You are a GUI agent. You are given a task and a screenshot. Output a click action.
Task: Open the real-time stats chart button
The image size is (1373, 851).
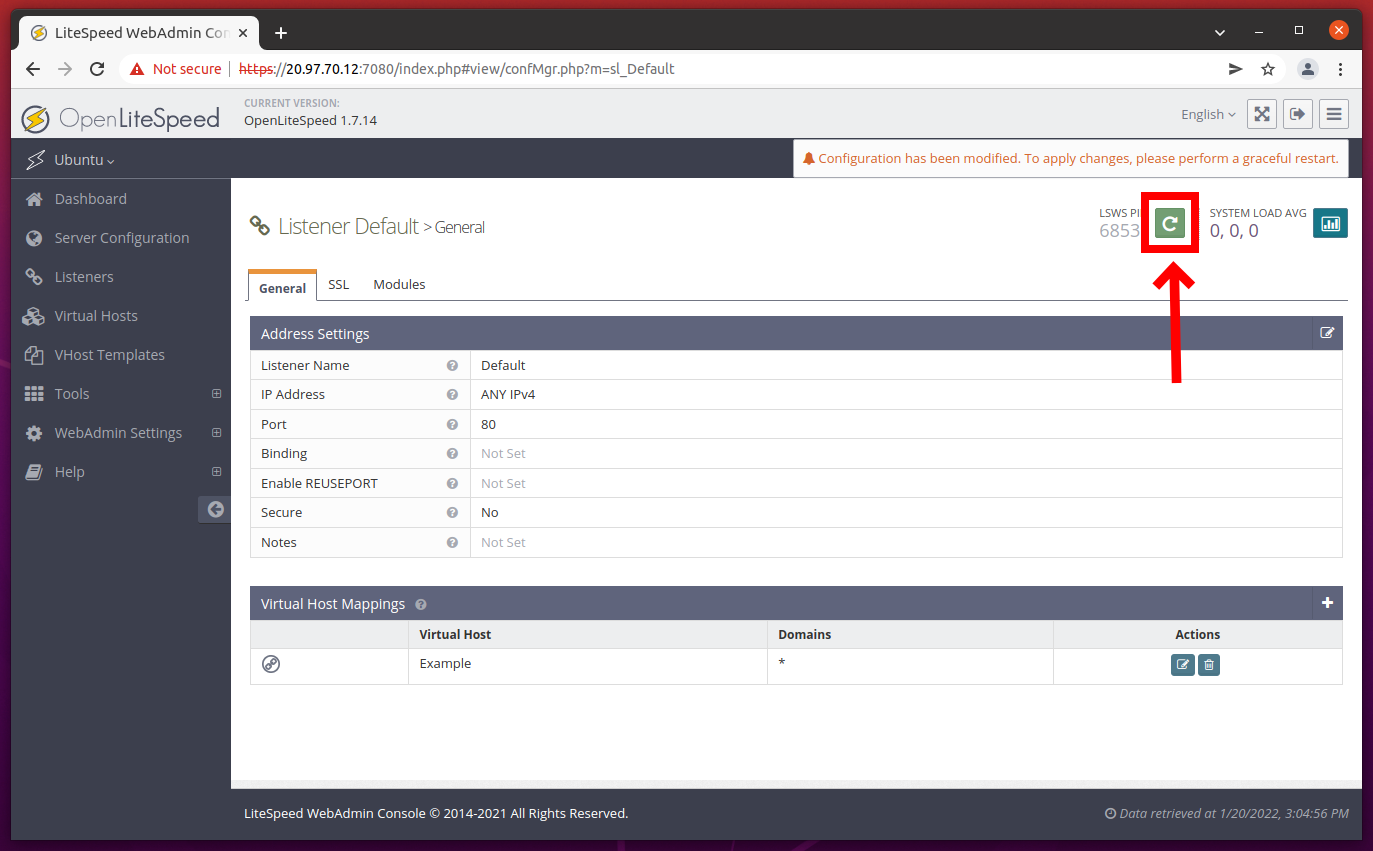(x=1330, y=224)
